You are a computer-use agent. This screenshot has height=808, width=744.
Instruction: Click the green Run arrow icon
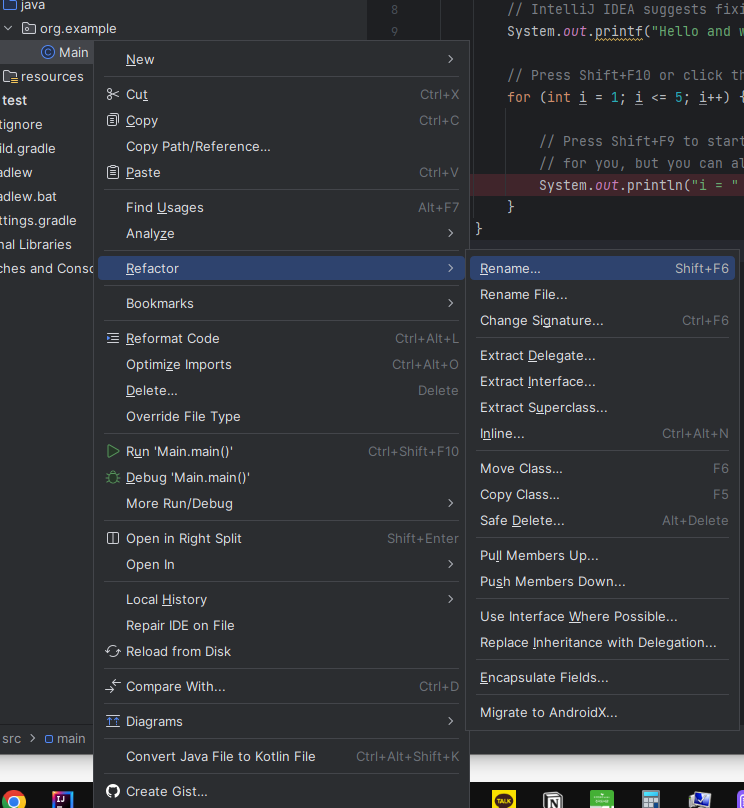point(112,451)
